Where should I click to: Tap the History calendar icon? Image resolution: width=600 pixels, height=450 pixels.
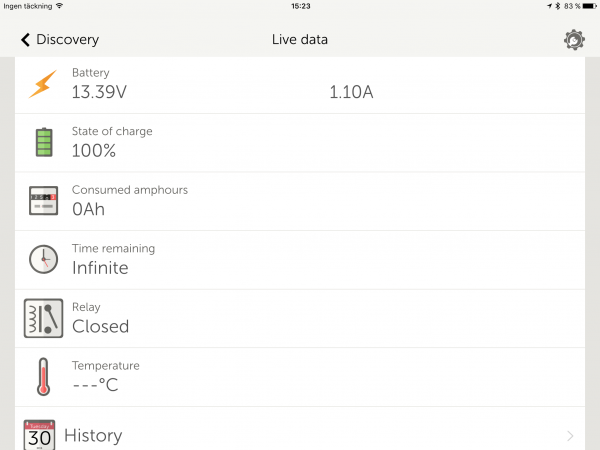(40, 435)
